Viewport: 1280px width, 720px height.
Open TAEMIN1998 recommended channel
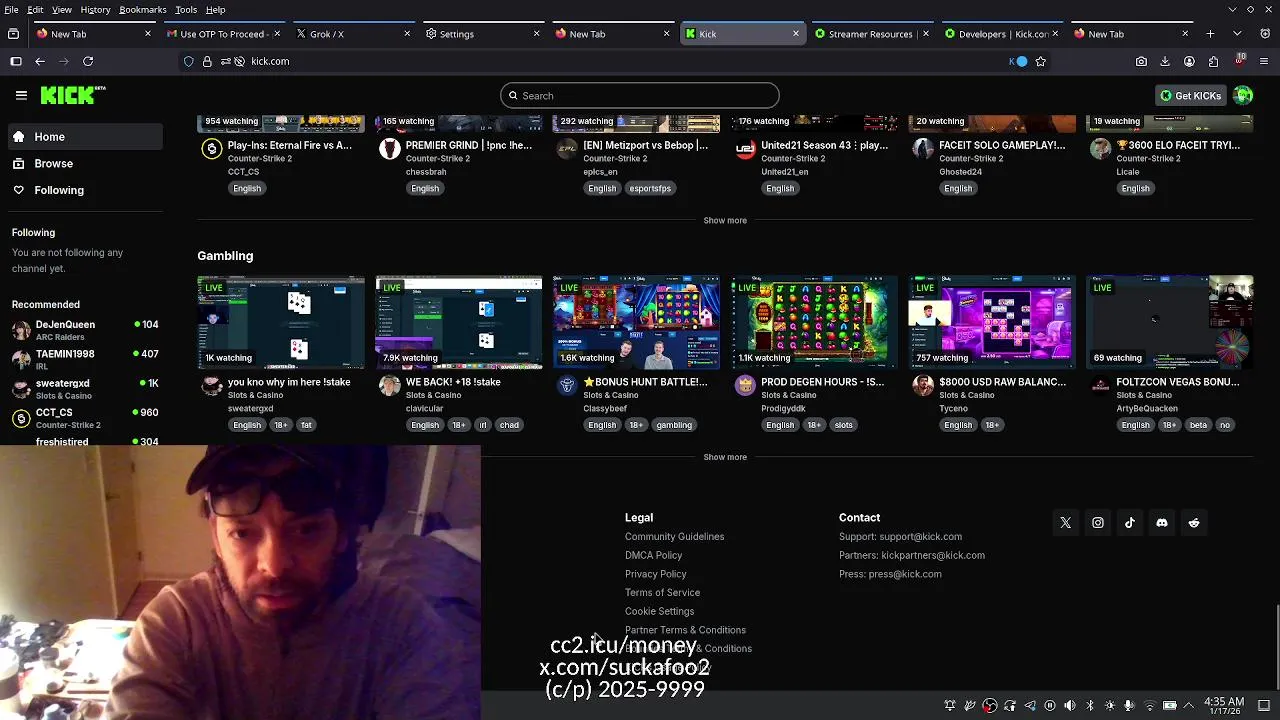[x=84, y=359]
